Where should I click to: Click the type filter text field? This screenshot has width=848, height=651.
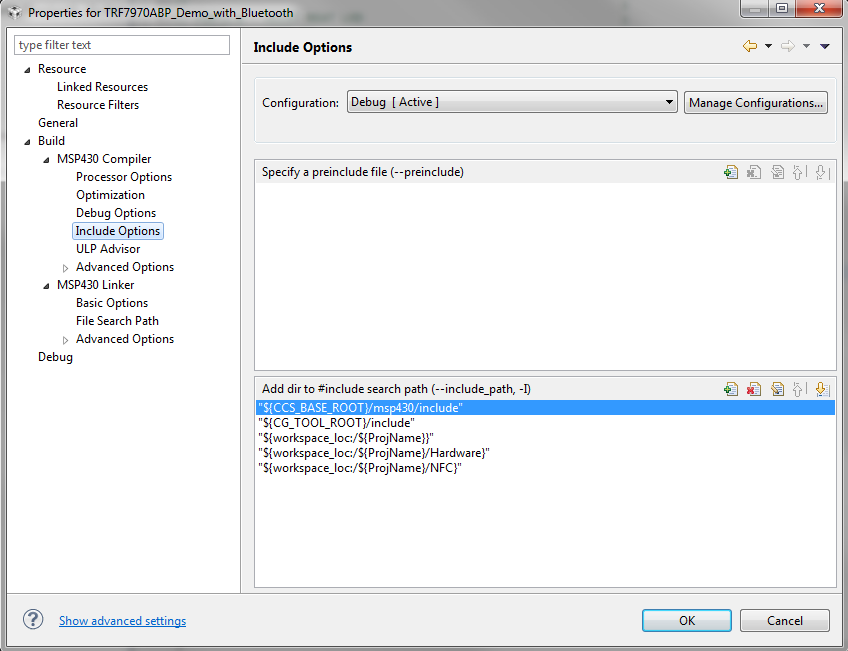pos(122,45)
